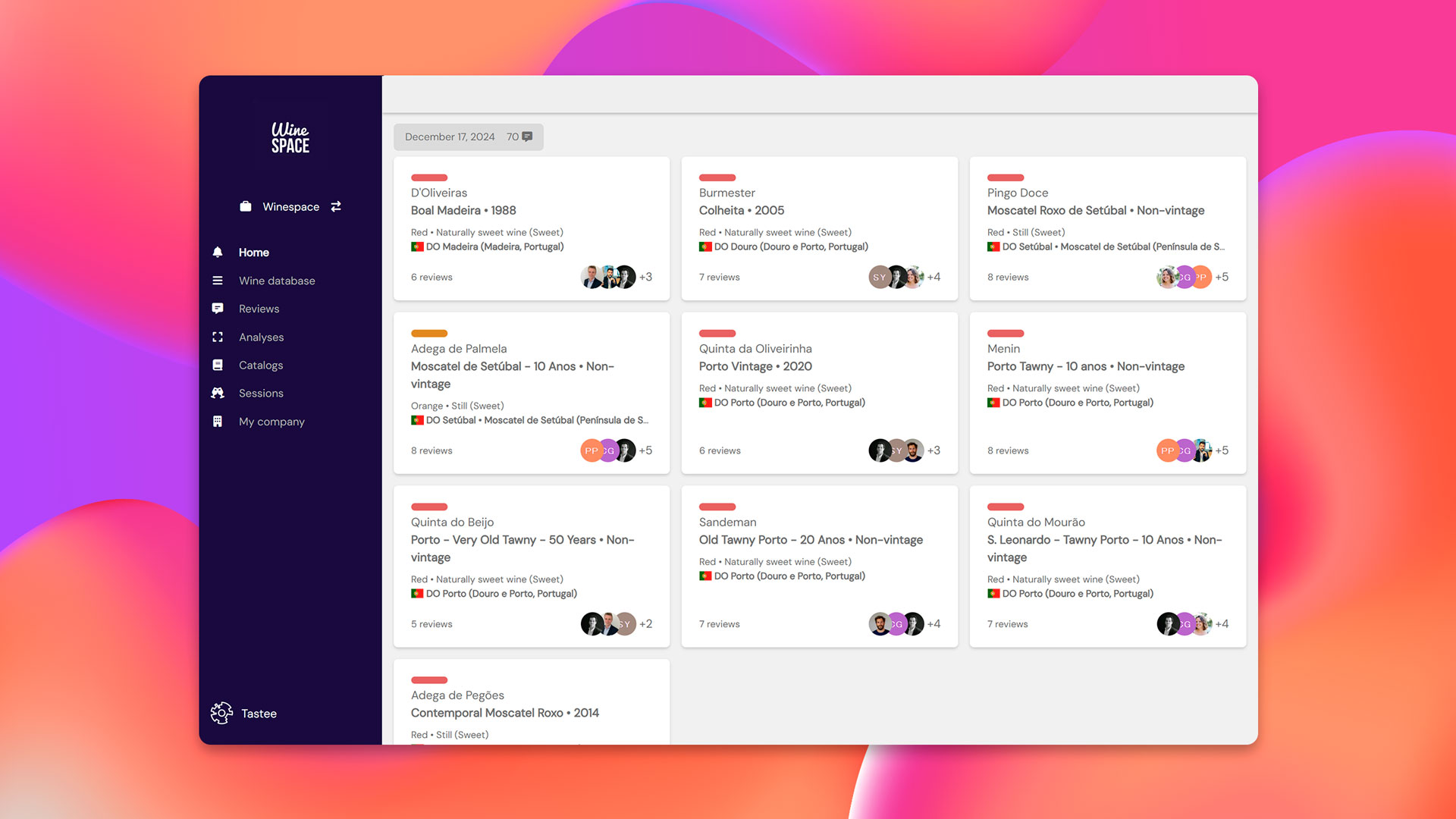Click the Analyses frame icon
The image size is (1456, 819).
tap(218, 337)
